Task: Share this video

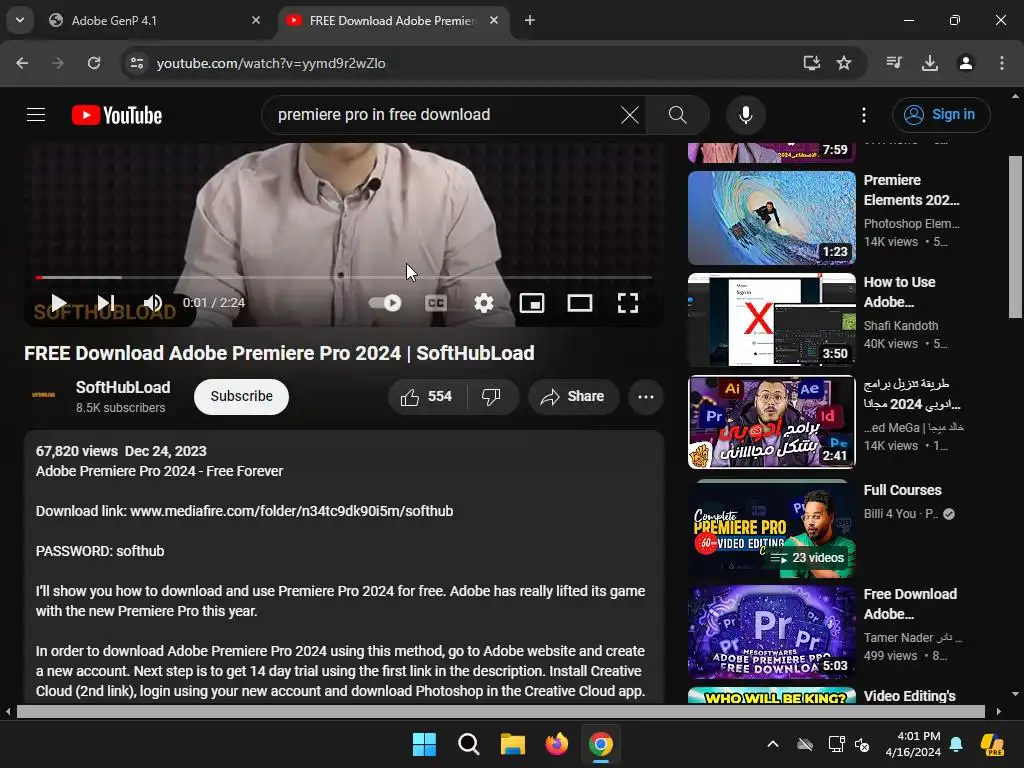Action: coord(573,396)
